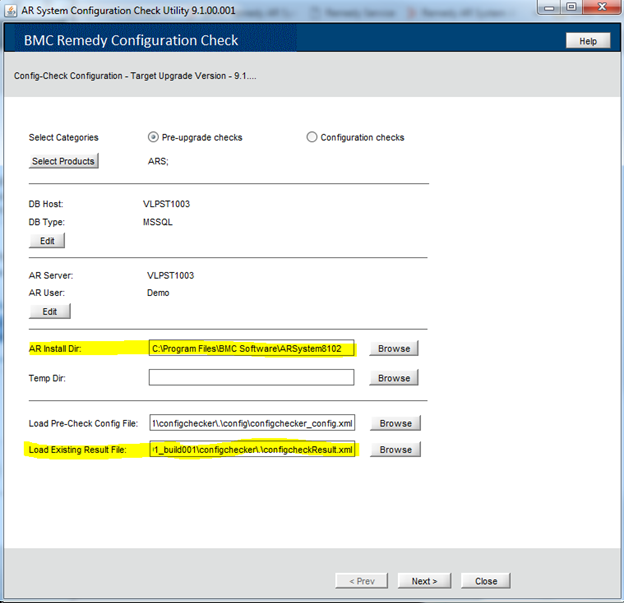Click the disabled < Prev button

pos(362,581)
